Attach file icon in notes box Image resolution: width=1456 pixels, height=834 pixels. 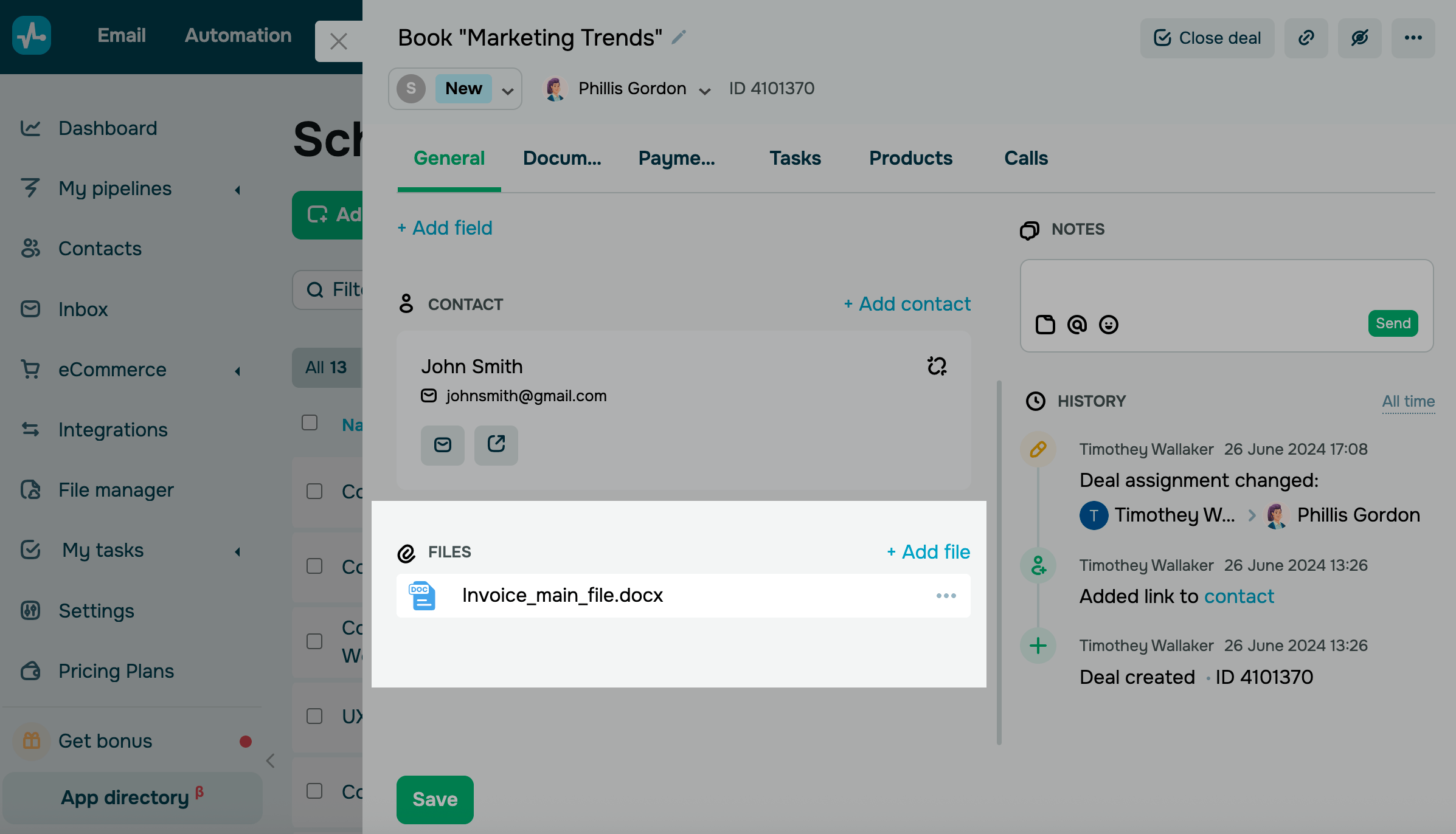(x=1045, y=325)
